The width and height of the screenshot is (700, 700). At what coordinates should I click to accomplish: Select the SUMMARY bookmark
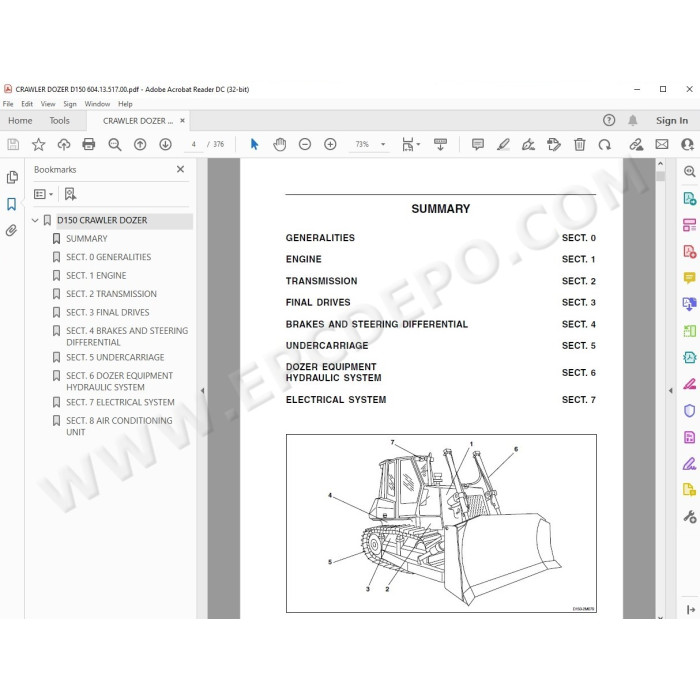tap(87, 239)
